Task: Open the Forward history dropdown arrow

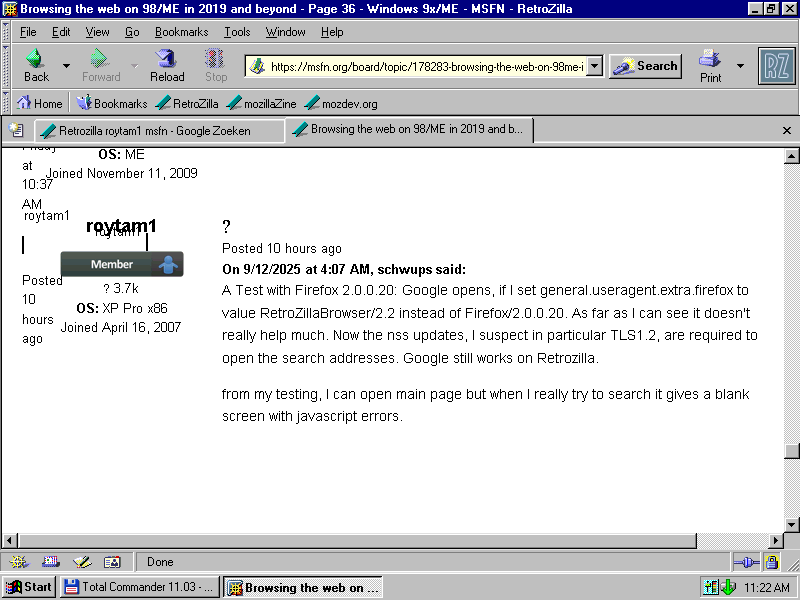Action: [134, 66]
